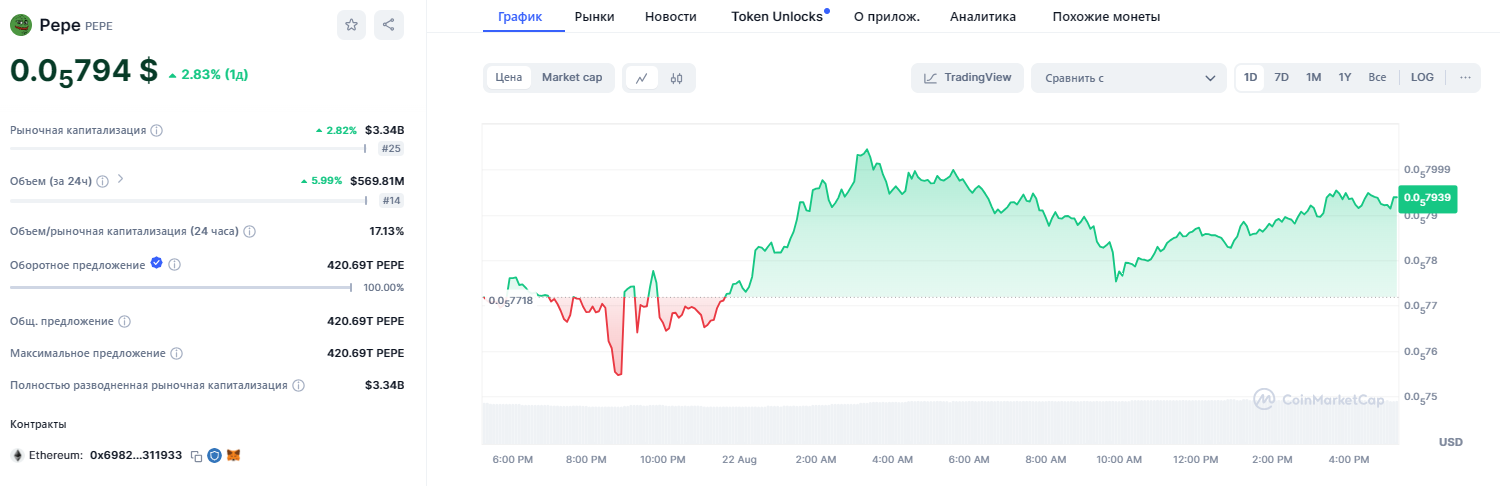The width and height of the screenshot is (1500, 486).
Task: Select the 7D time range
Action: click(1281, 78)
